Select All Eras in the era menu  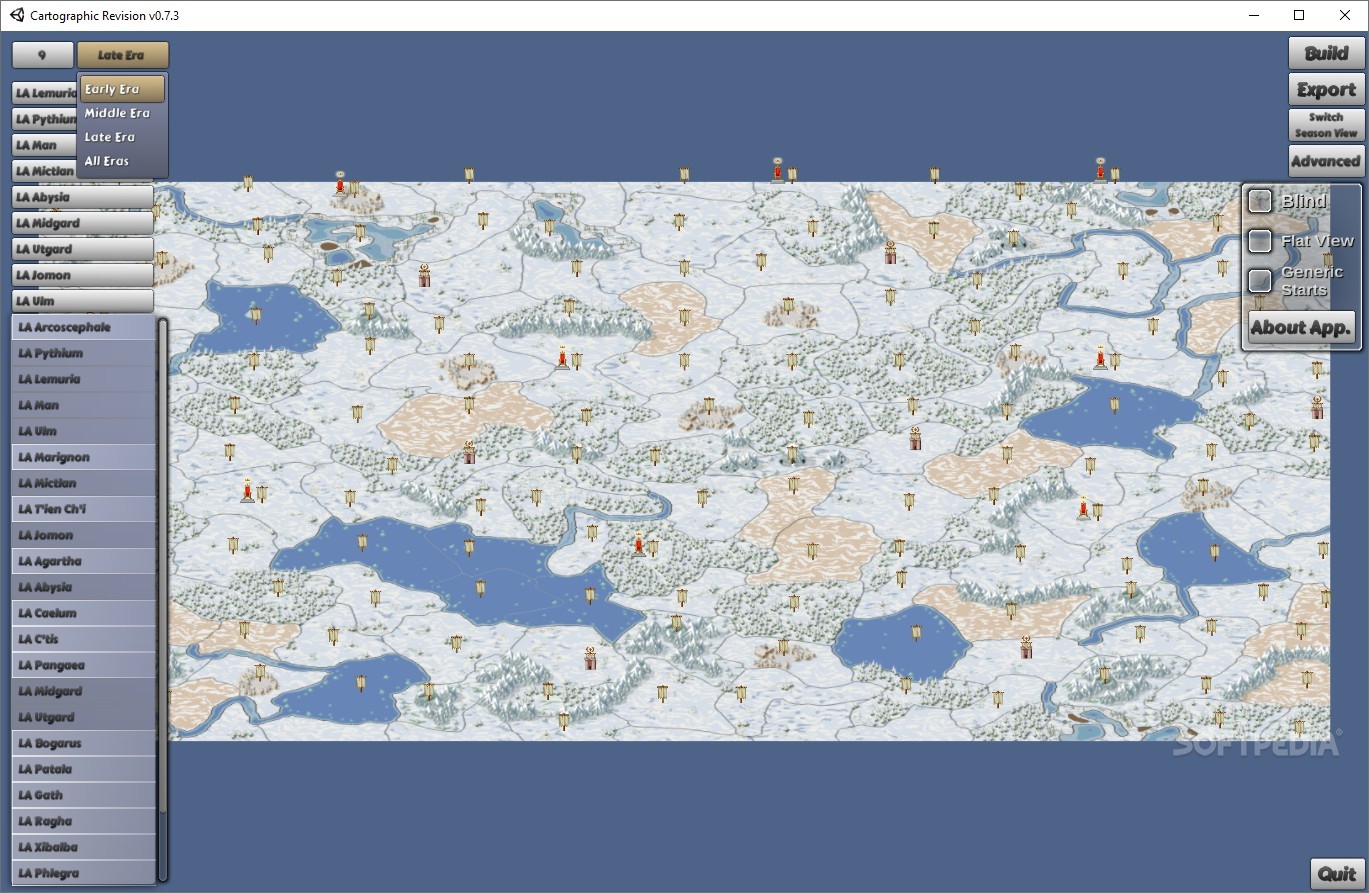pos(123,161)
